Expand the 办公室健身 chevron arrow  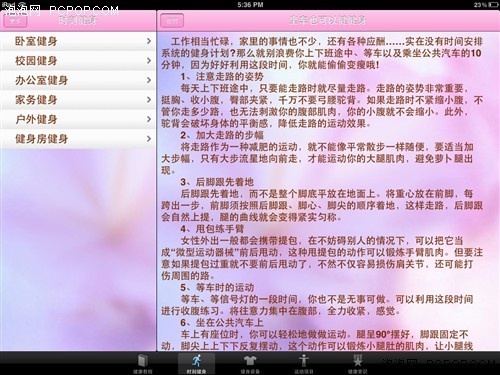(x=149, y=80)
